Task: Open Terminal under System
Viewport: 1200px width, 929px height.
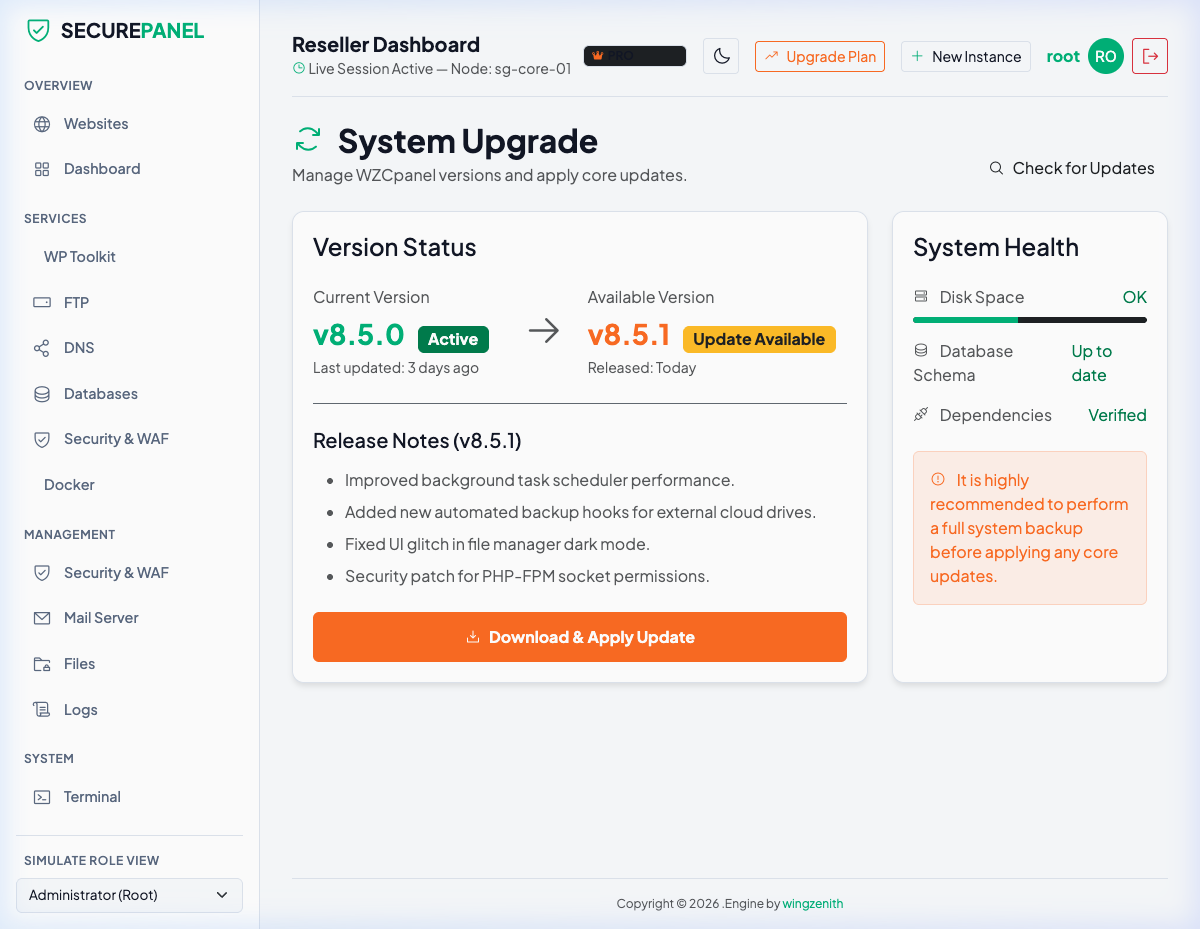Action: [129, 797]
